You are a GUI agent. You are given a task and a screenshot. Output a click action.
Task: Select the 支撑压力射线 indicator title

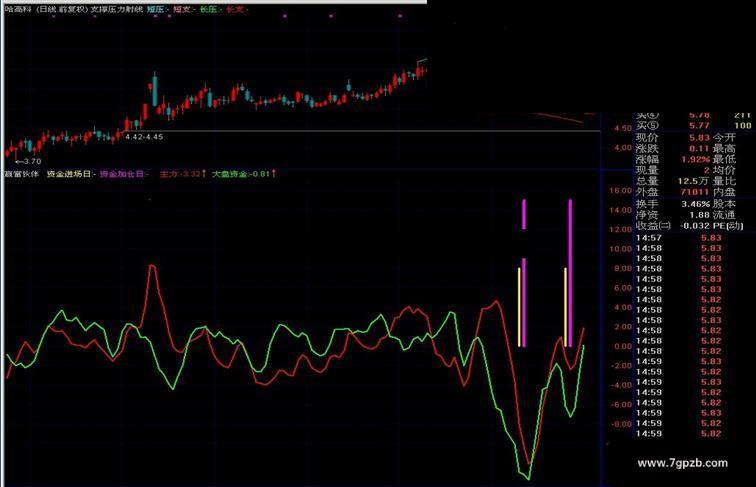[x=117, y=9]
